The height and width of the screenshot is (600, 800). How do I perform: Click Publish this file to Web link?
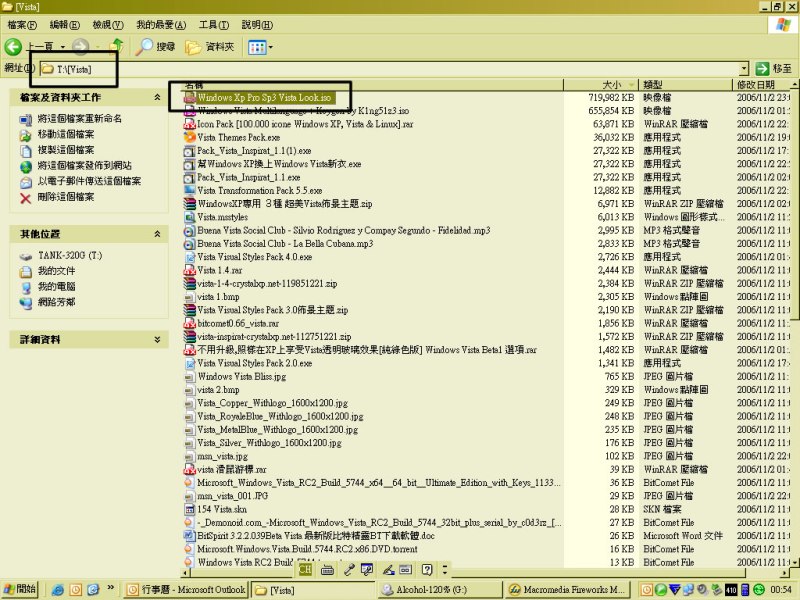[x=84, y=165]
